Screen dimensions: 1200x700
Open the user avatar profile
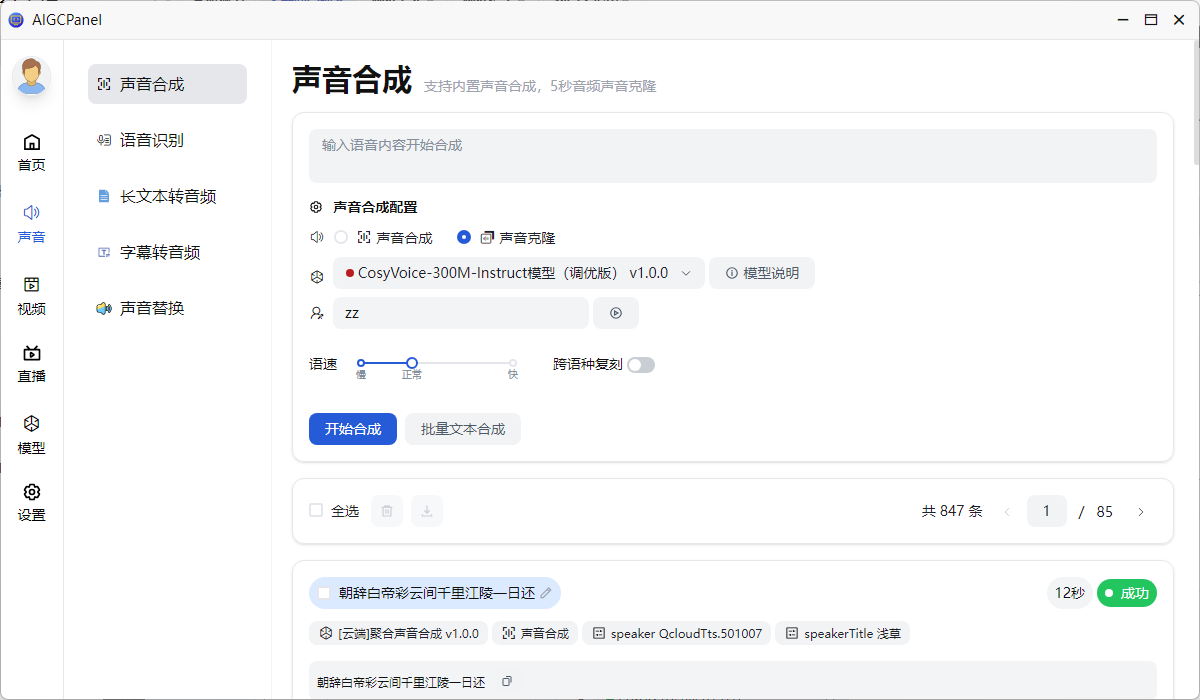[x=32, y=77]
